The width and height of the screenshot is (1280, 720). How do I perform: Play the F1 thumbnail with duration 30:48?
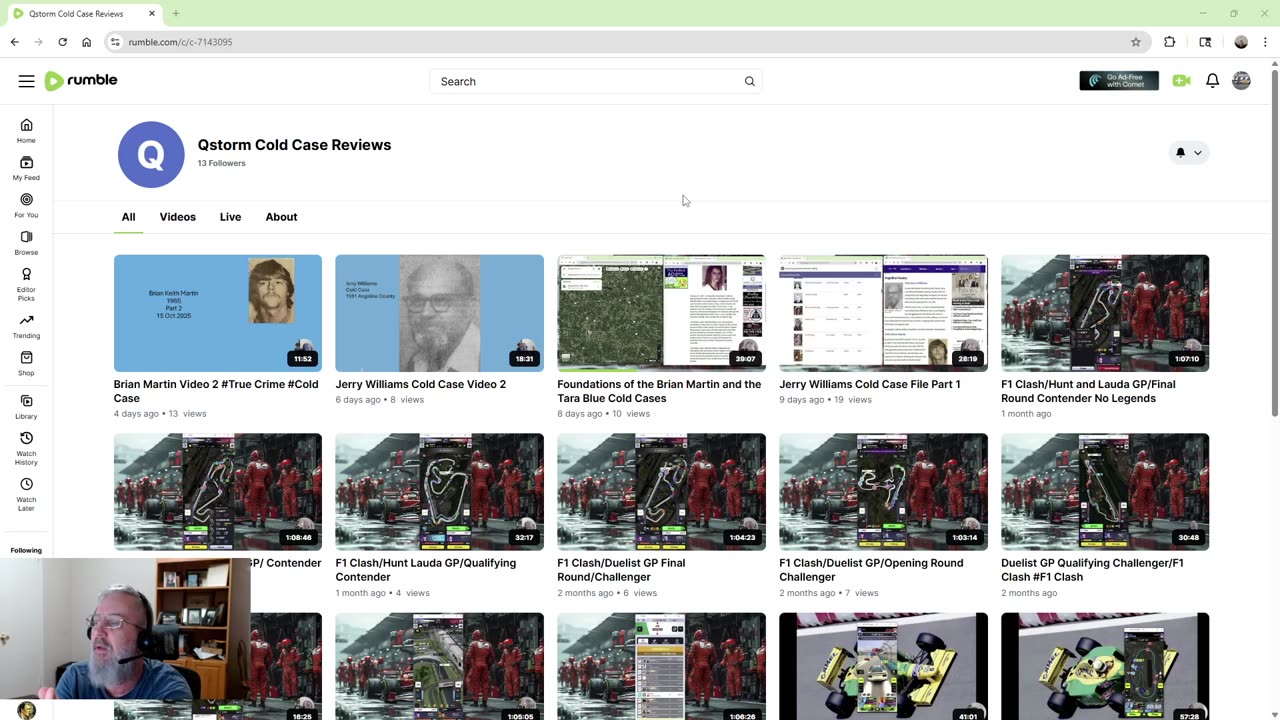click(x=1105, y=492)
